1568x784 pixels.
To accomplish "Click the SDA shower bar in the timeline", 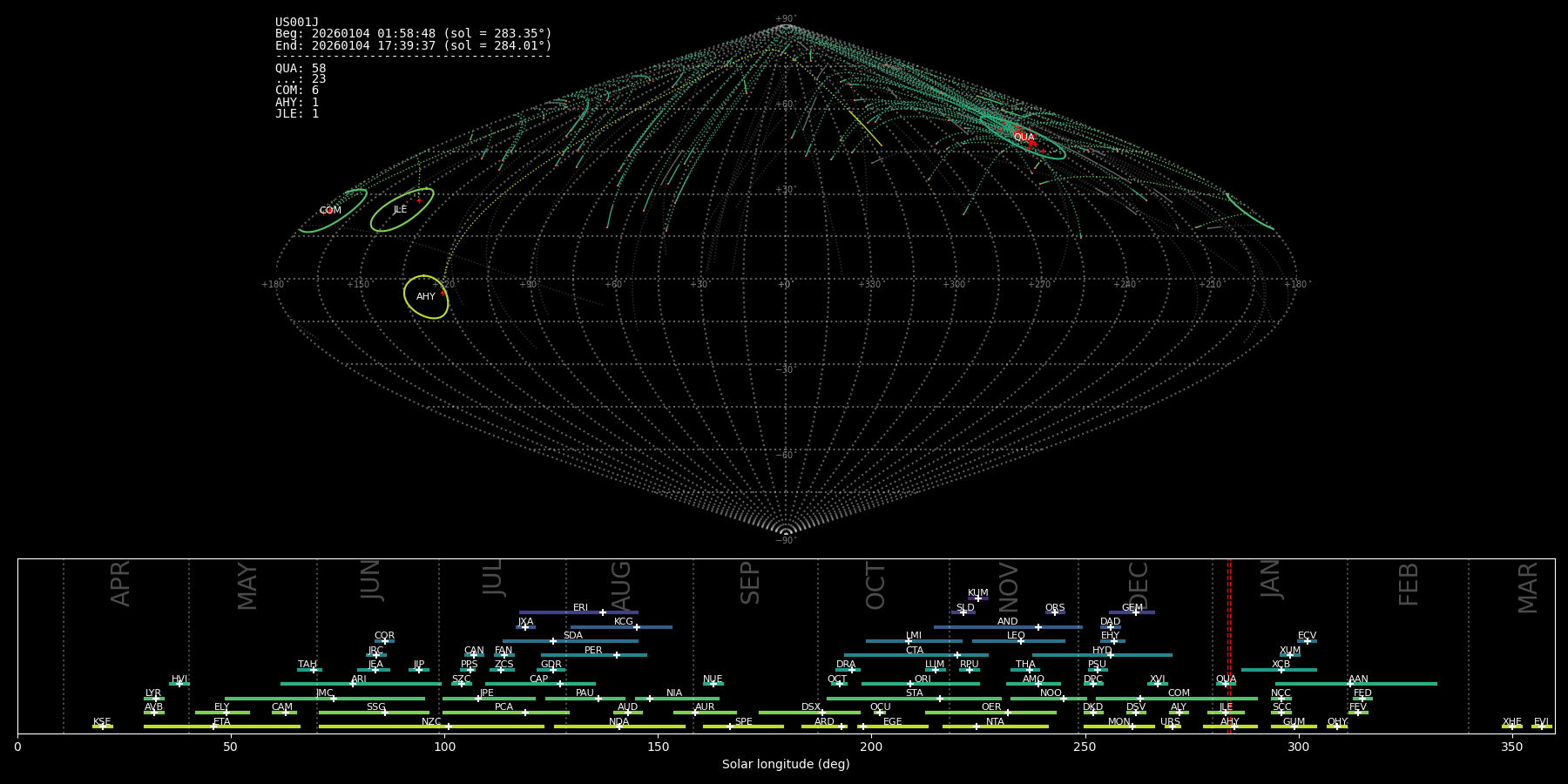I will (571, 641).
